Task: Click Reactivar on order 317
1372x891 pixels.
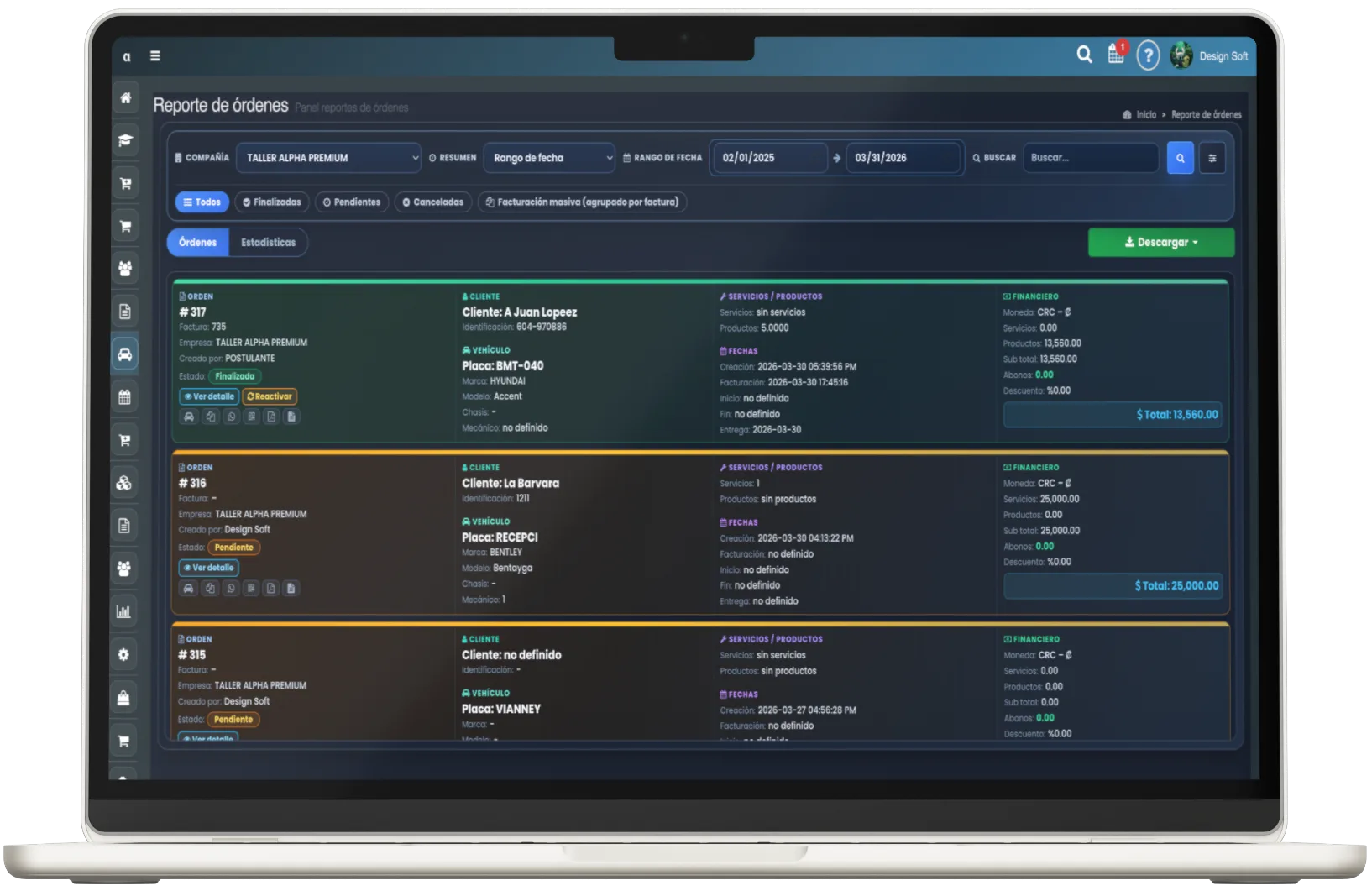Action: coord(270,396)
